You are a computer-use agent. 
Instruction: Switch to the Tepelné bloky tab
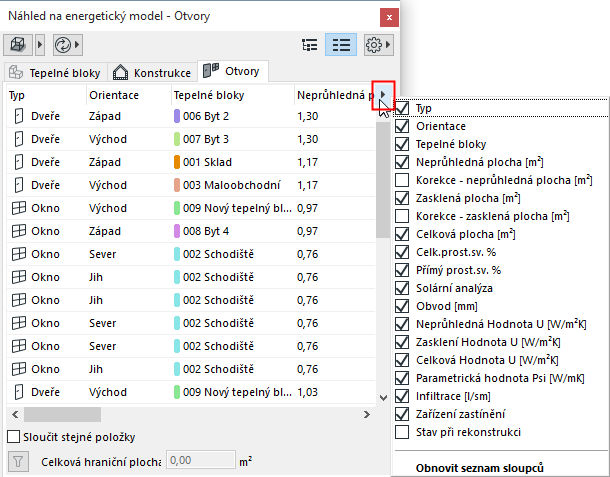55,72
